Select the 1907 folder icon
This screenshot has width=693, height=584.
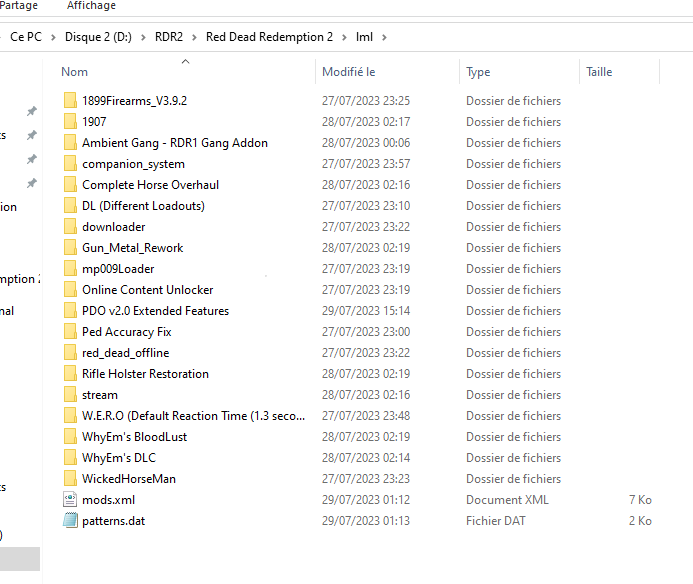(x=70, y=121)
